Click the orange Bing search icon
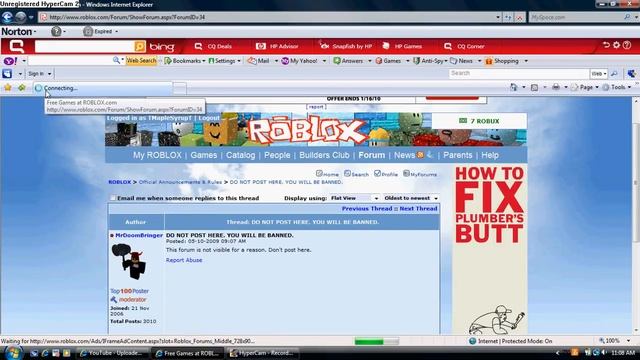 pos(140,46)
